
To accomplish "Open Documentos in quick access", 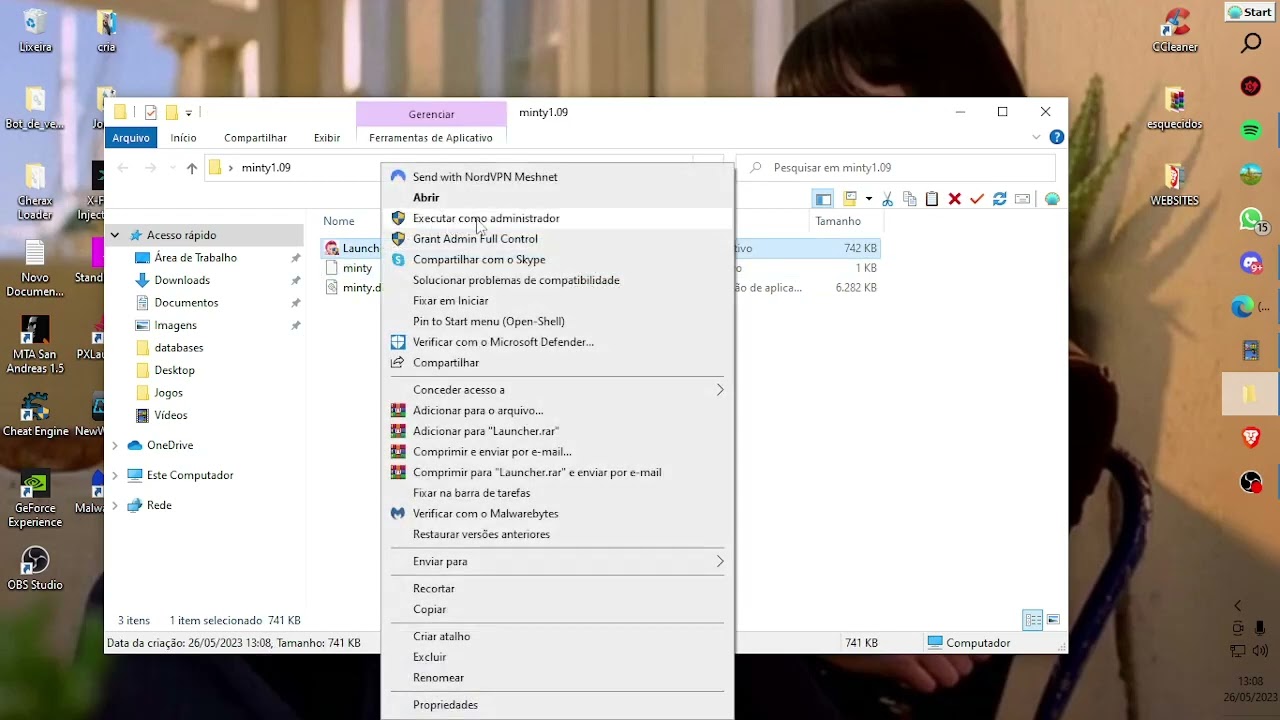I will point(186,303).
